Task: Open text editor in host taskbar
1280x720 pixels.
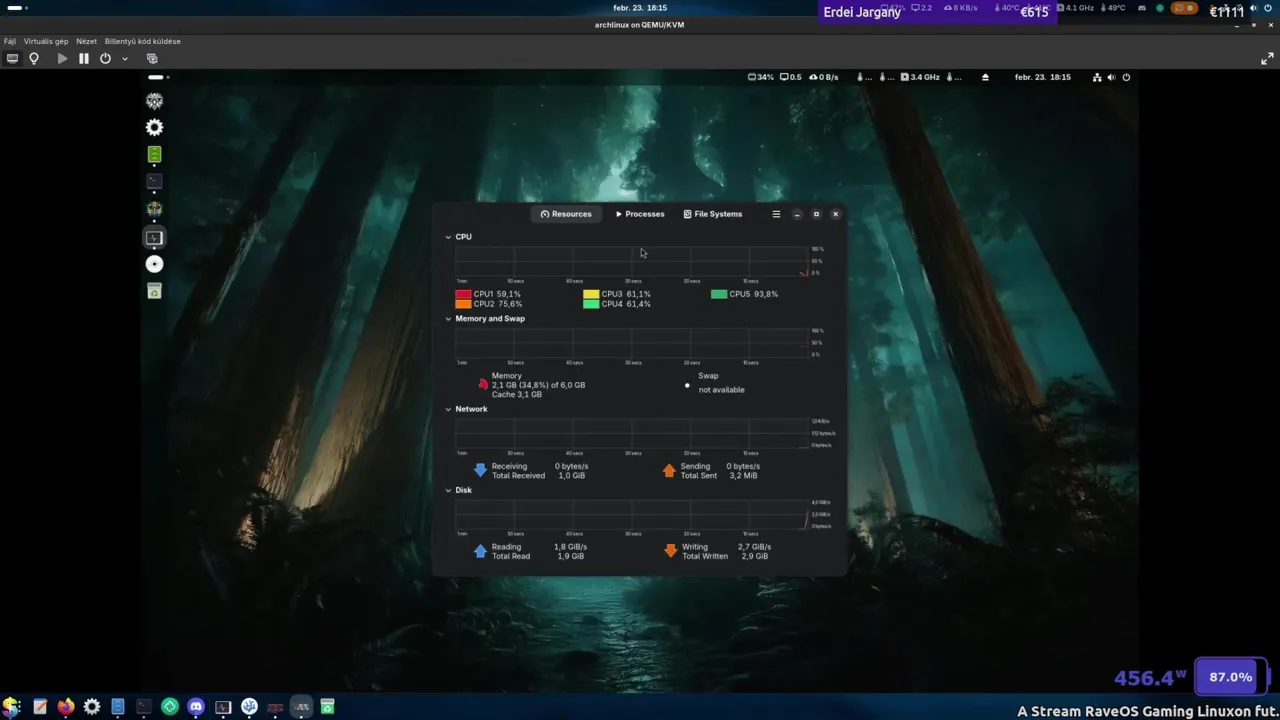Action: pos(39,707)
